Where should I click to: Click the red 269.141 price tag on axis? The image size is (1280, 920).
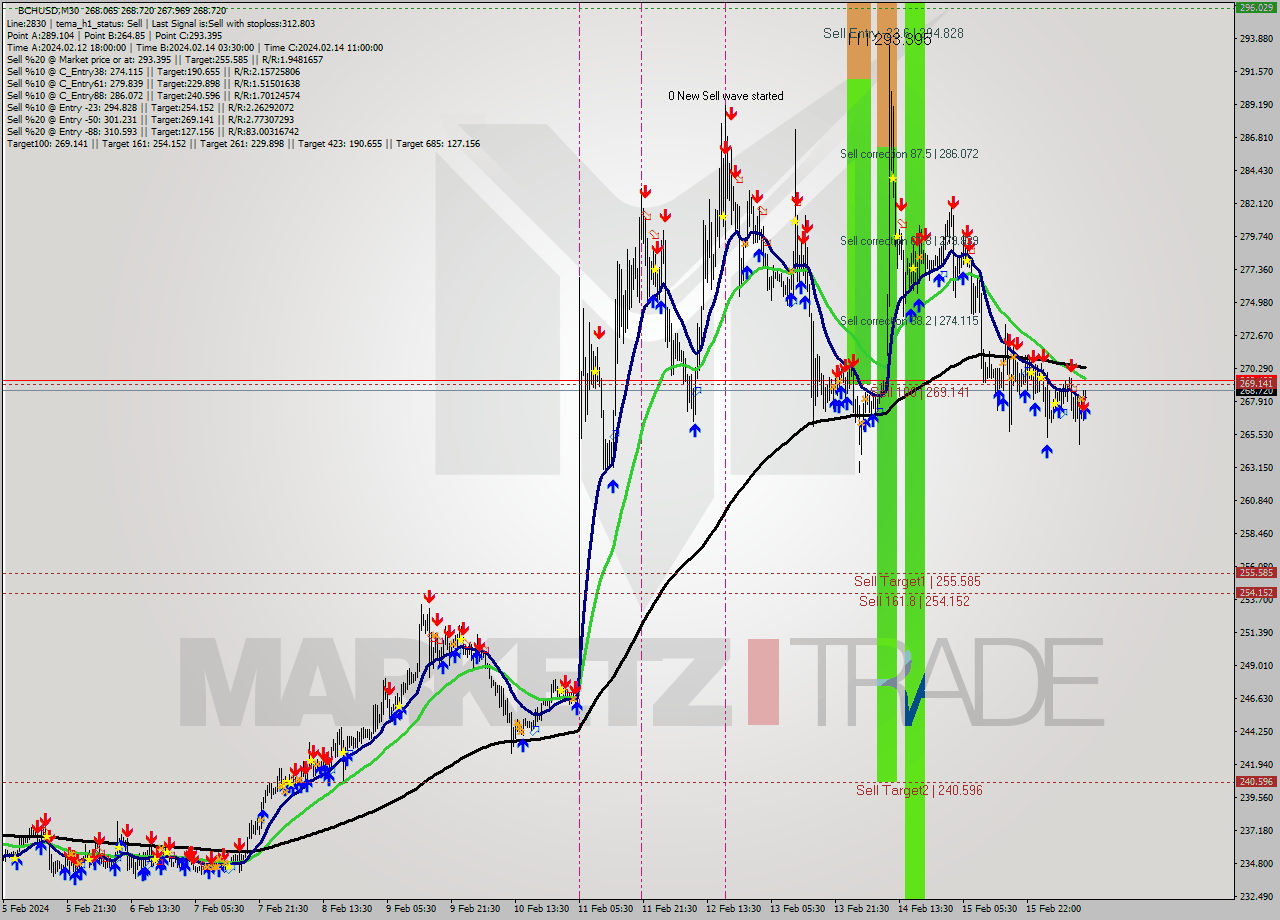1256,383
